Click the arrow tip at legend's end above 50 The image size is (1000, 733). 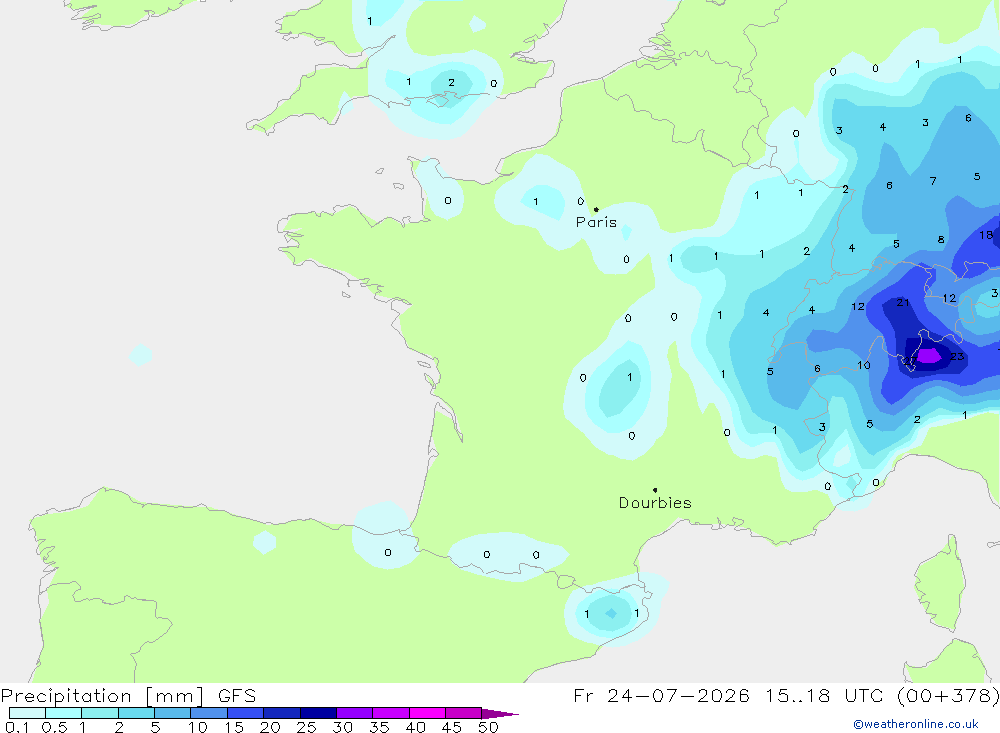click(x=501, y=714)
